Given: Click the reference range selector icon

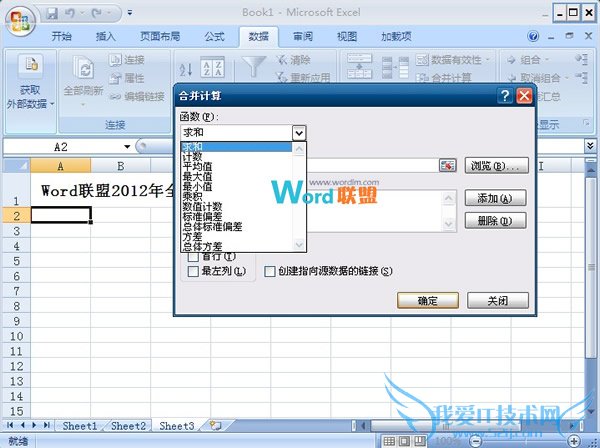Looking at the screenshot, I should pyautogui.click(x=447, y=166).
